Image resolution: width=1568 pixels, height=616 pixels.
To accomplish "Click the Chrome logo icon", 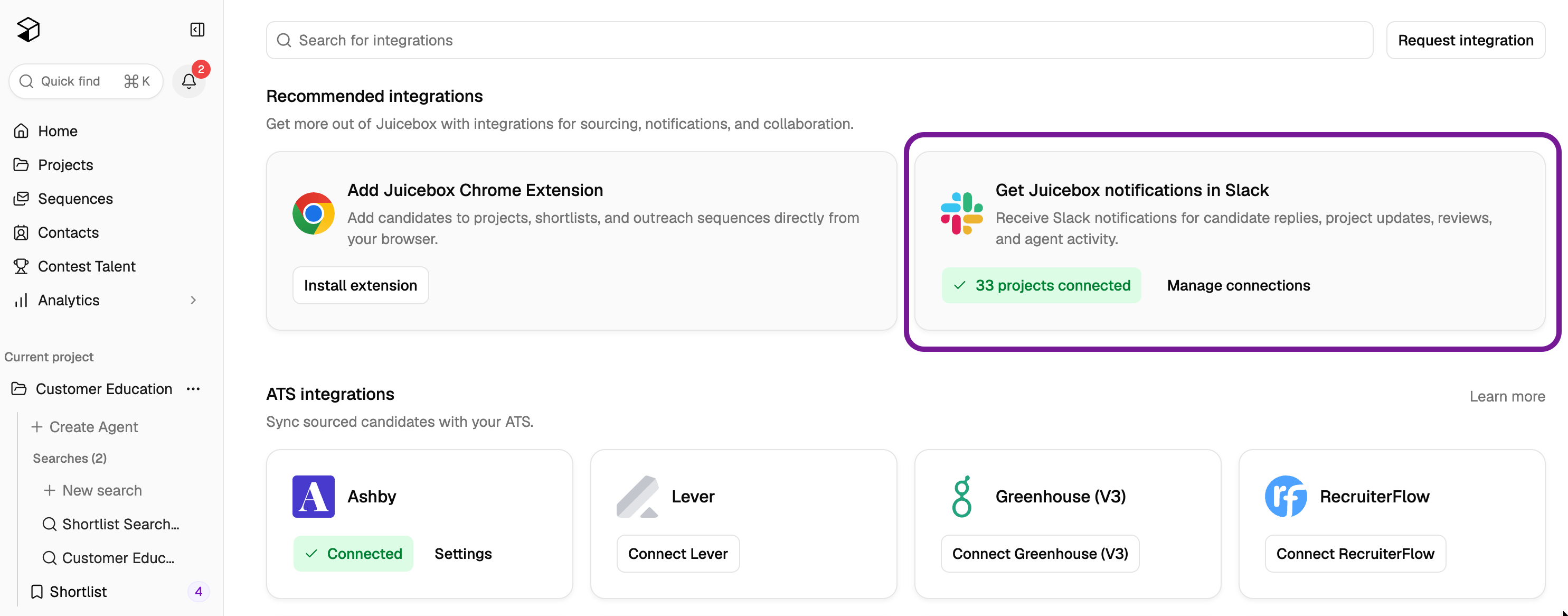I will 314,213.
